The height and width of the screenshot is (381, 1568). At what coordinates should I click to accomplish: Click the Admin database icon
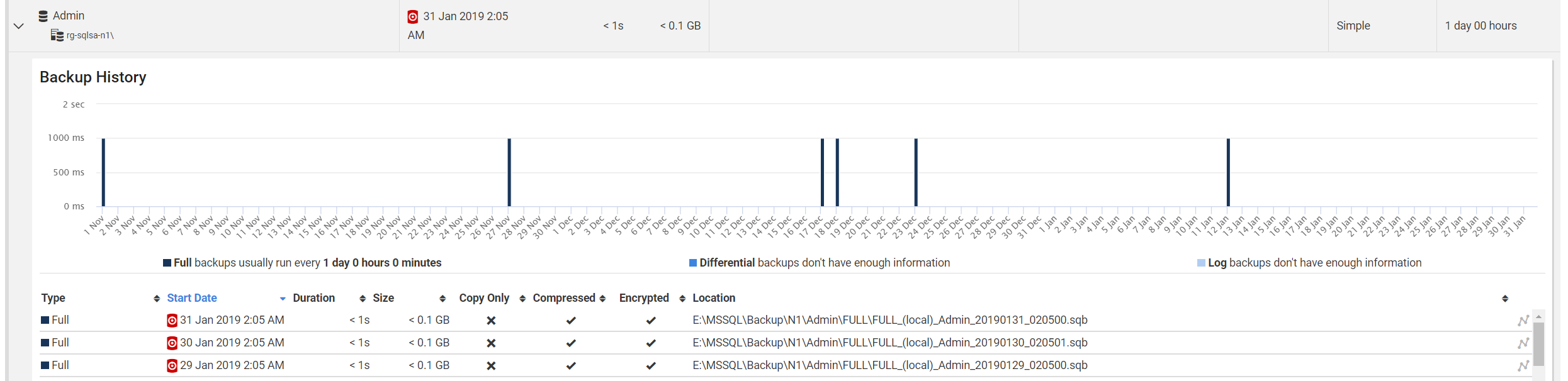click(43, 16)
